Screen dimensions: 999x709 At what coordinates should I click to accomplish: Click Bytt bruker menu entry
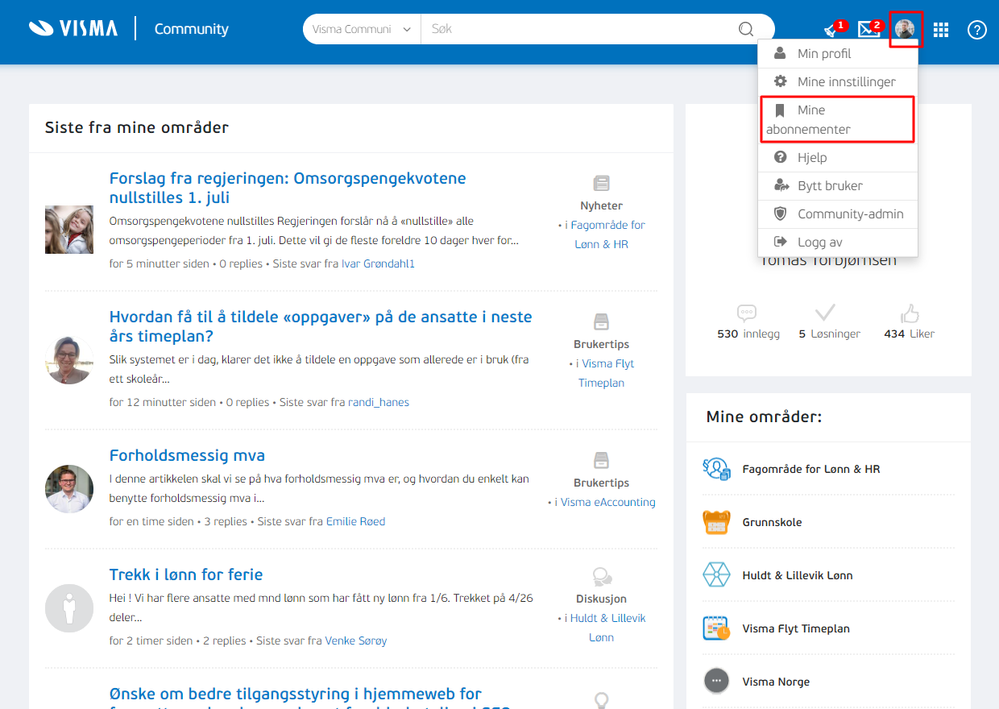(837, 185)
